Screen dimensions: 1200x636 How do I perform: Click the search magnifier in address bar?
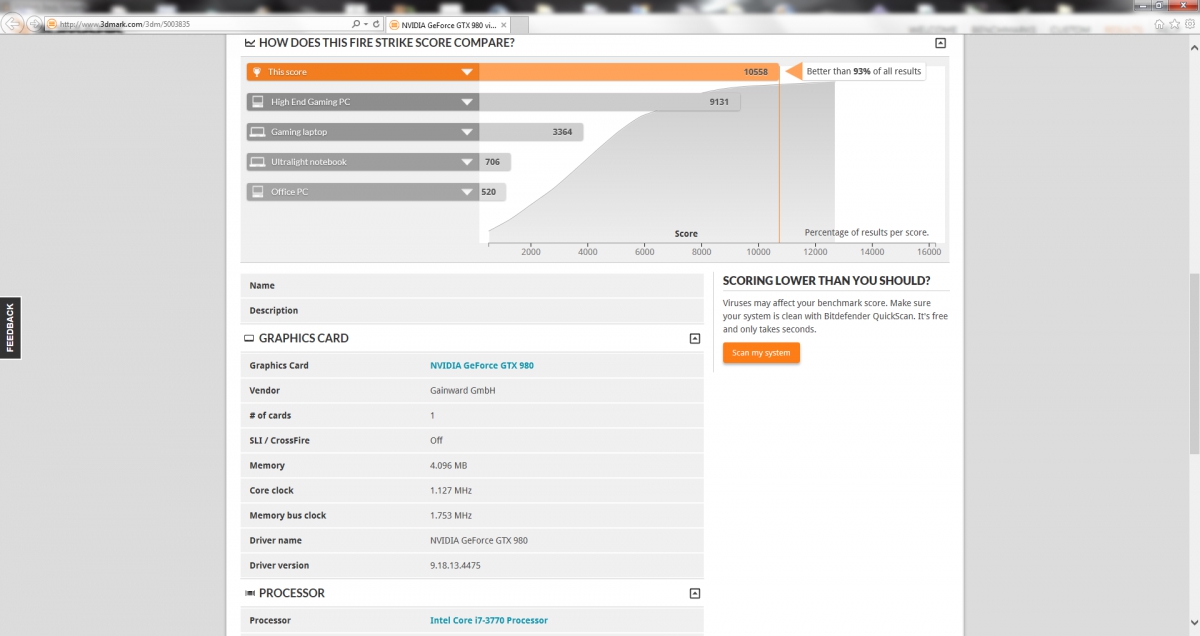356,23
